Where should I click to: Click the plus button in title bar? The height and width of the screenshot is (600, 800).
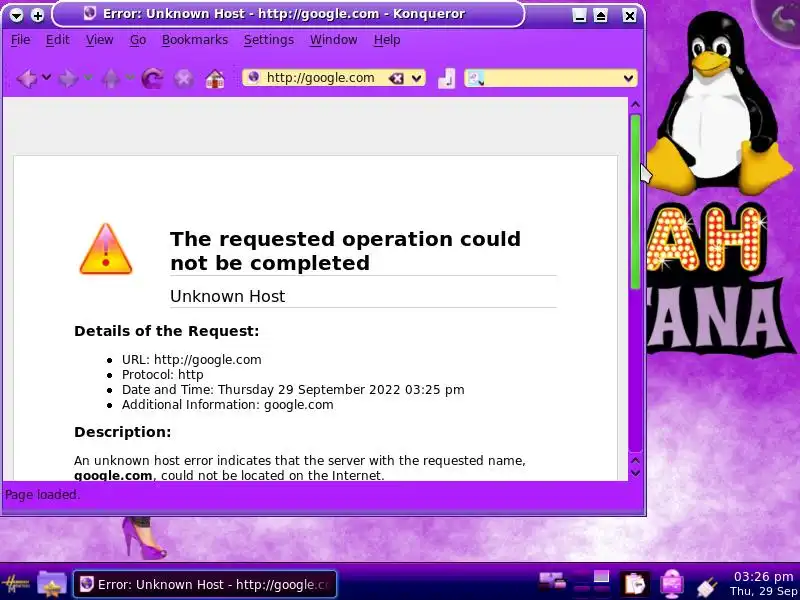[x=37, y=15]
